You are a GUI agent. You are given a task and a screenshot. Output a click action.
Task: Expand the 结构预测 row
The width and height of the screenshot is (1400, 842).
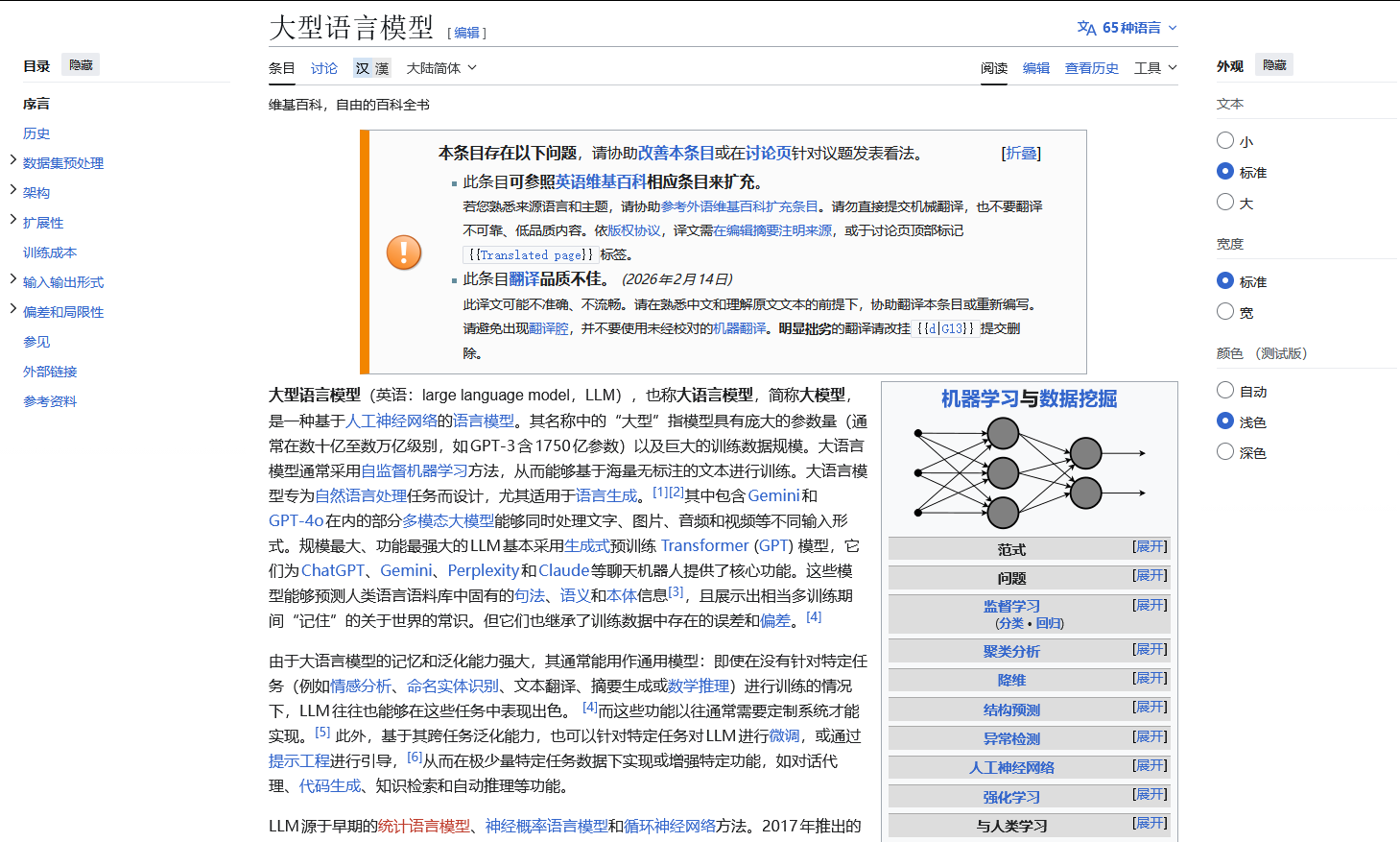click(x=1150, y=708)
